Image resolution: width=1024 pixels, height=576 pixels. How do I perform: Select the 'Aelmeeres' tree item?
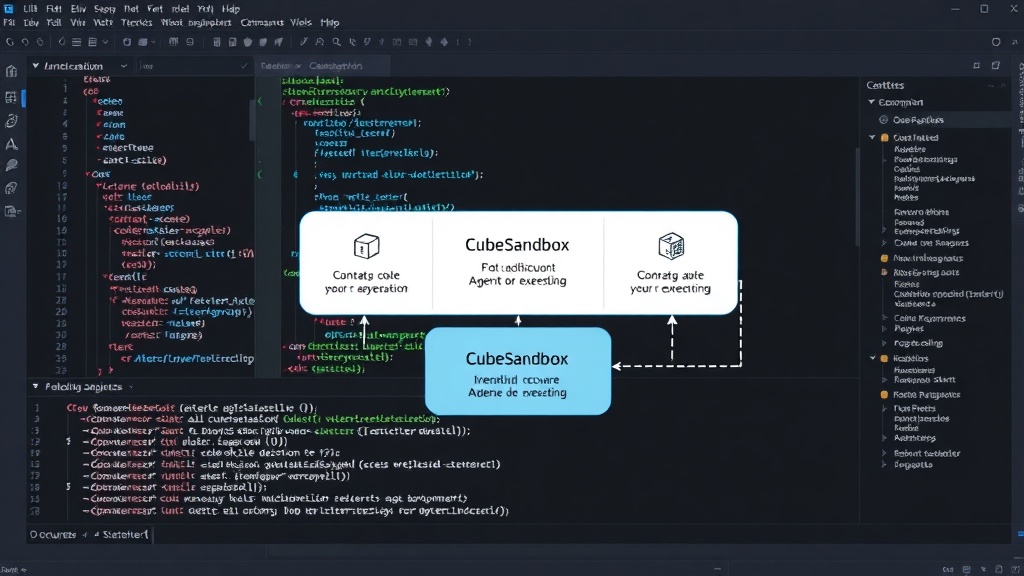point(914,438)
